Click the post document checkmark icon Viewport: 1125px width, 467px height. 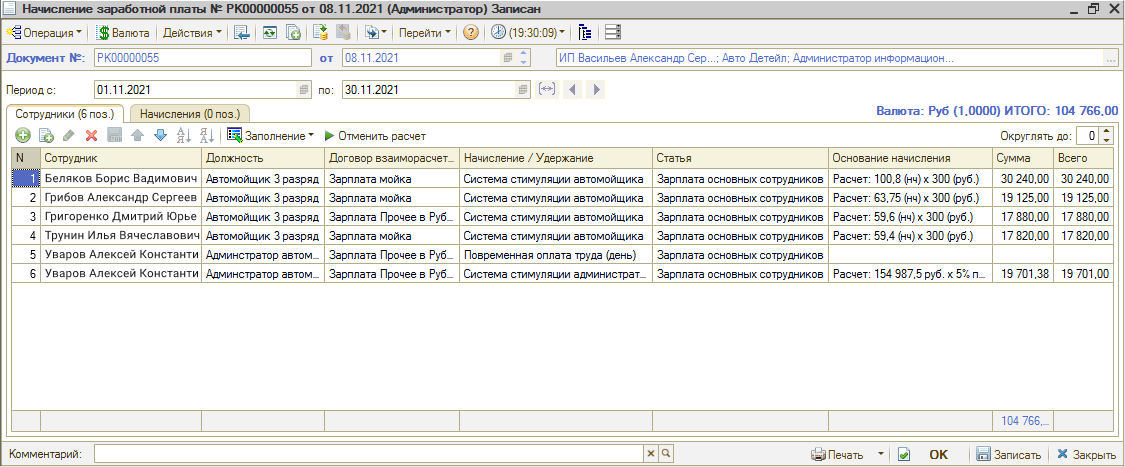click(x=904, y=455)
